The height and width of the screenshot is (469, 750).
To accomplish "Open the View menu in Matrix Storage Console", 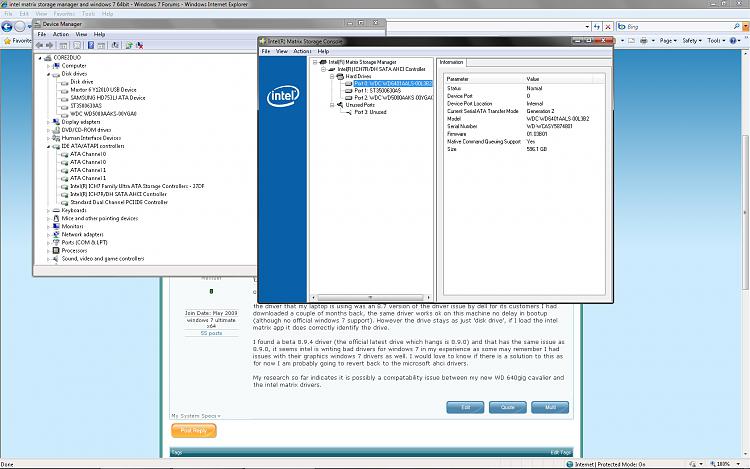I will (x=282, y=51).
